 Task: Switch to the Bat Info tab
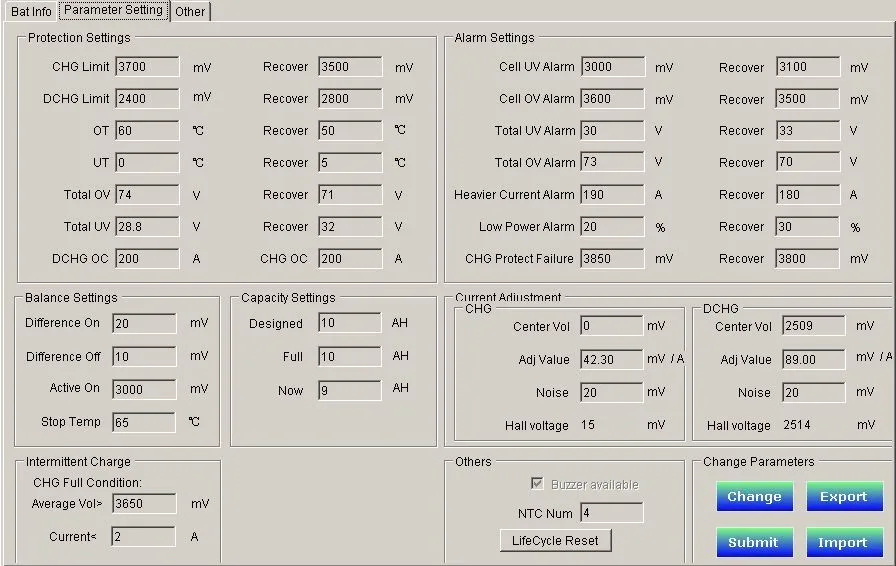31,11
